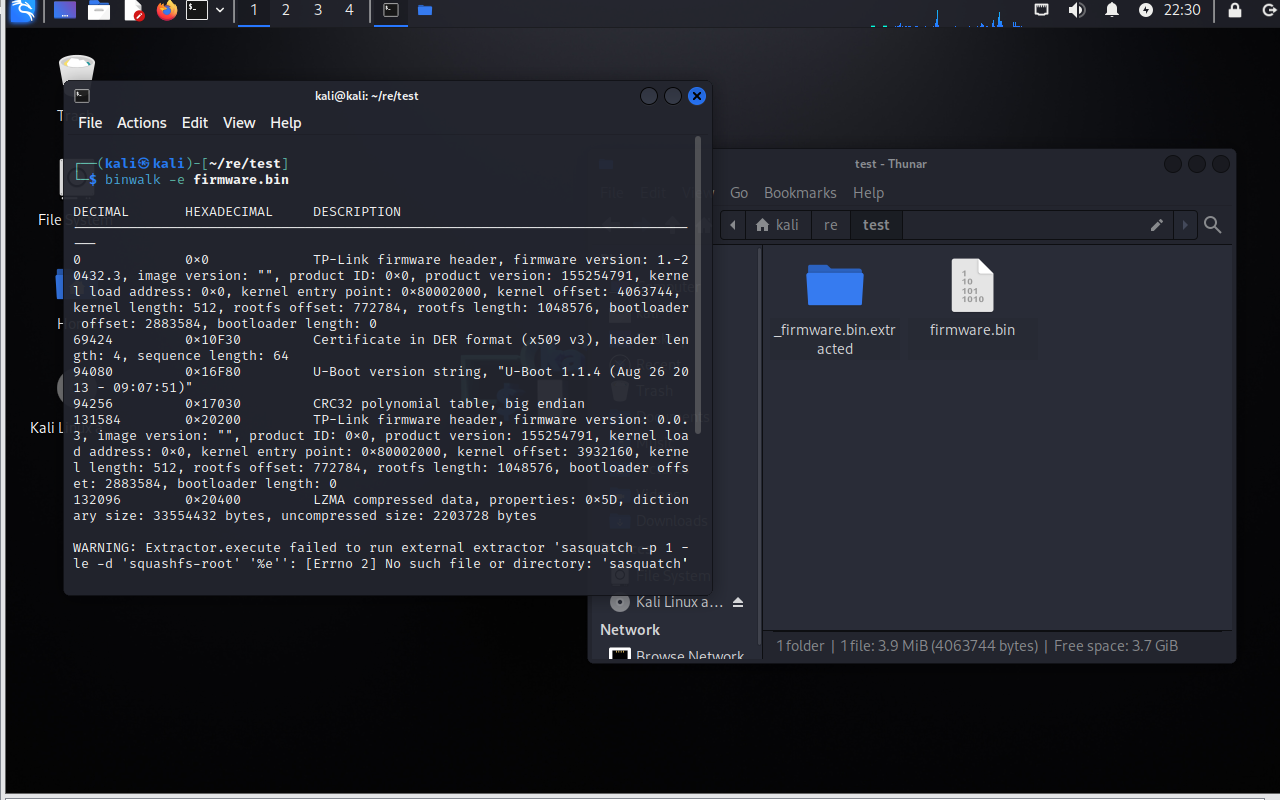Click the path bar right scroll arrow

1185,225
